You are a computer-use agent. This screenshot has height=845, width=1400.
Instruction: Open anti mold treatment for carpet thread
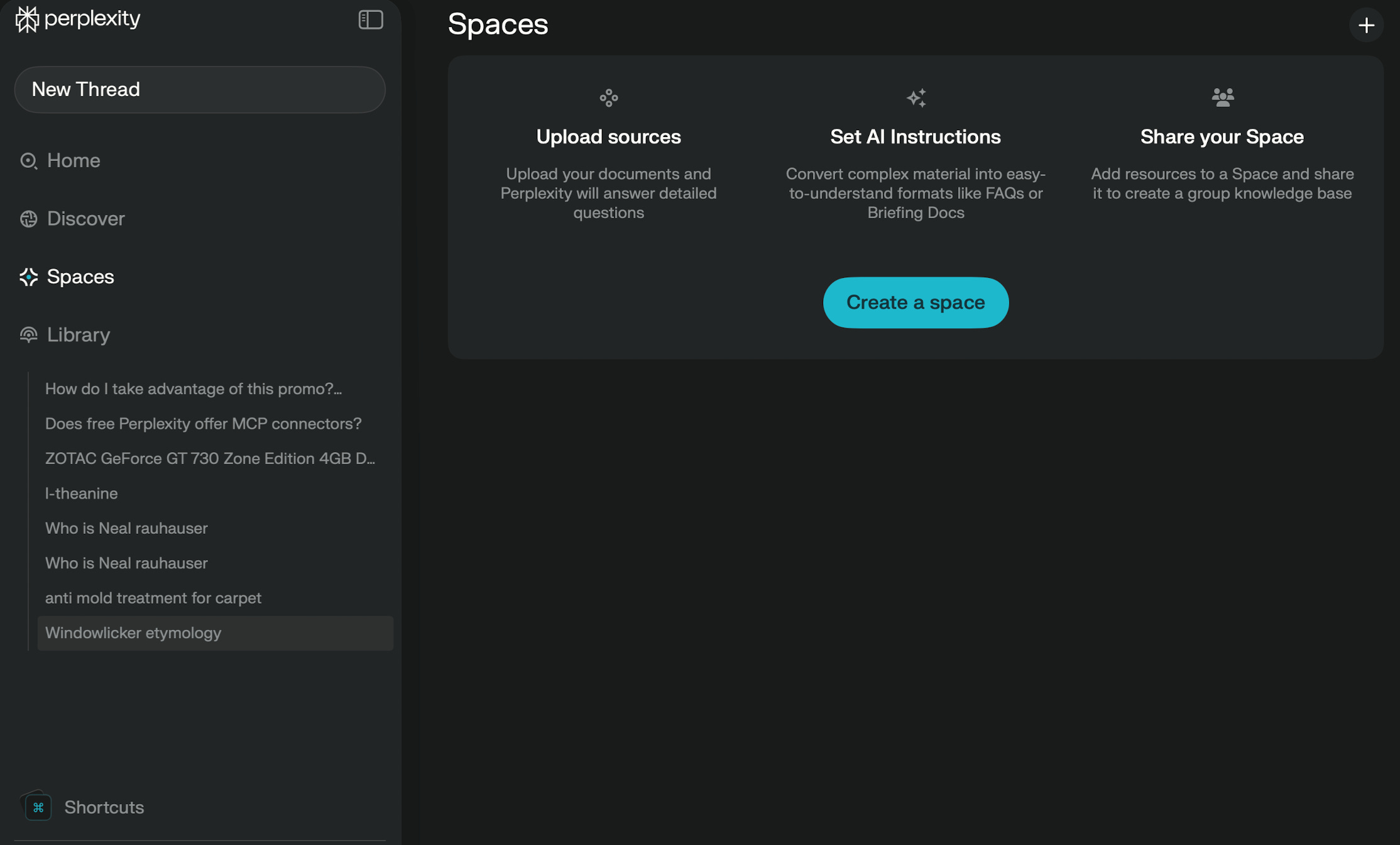coord(153,598)
